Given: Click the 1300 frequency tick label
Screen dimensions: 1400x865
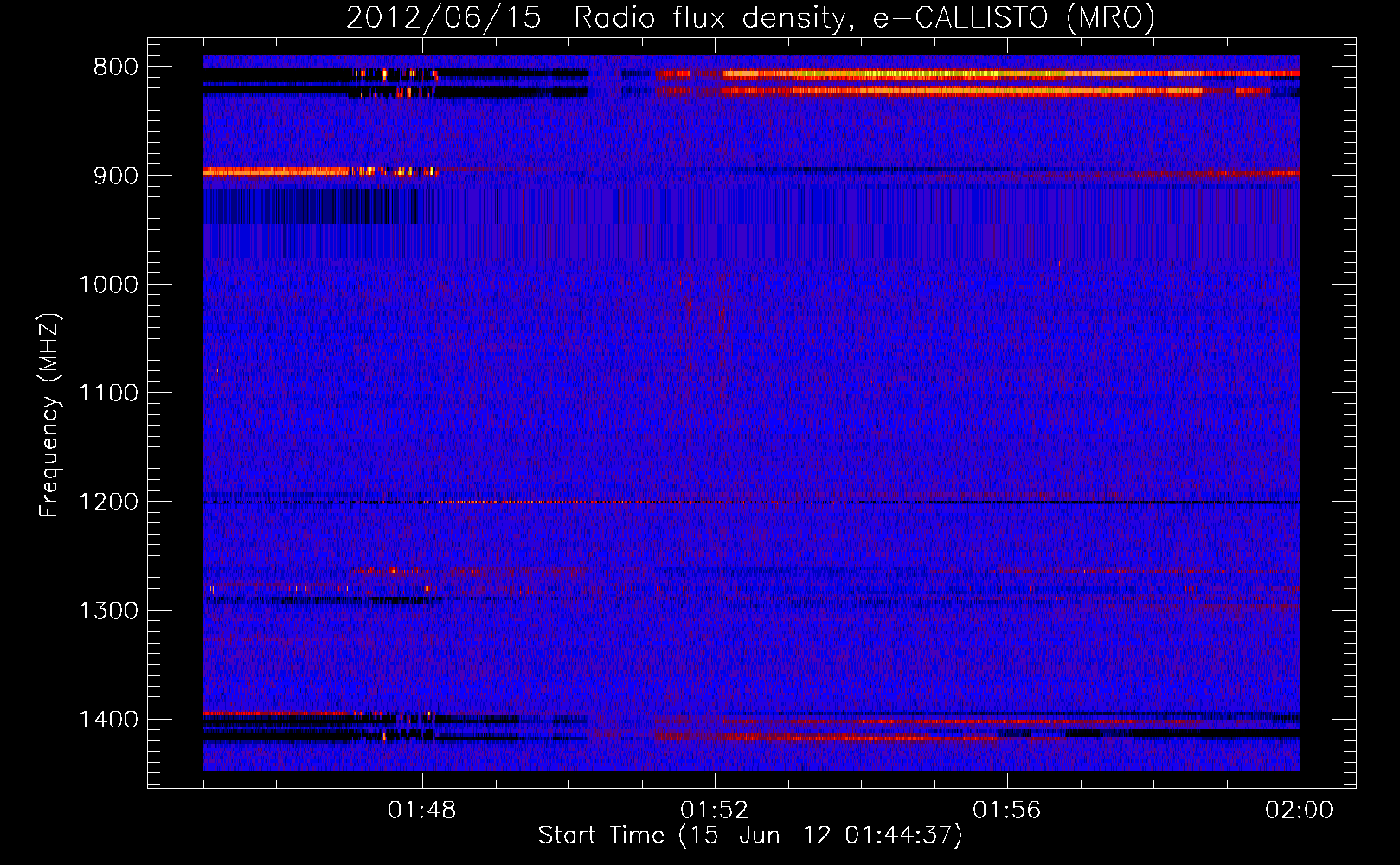Looking at the screenshot, I should (109, 612).
